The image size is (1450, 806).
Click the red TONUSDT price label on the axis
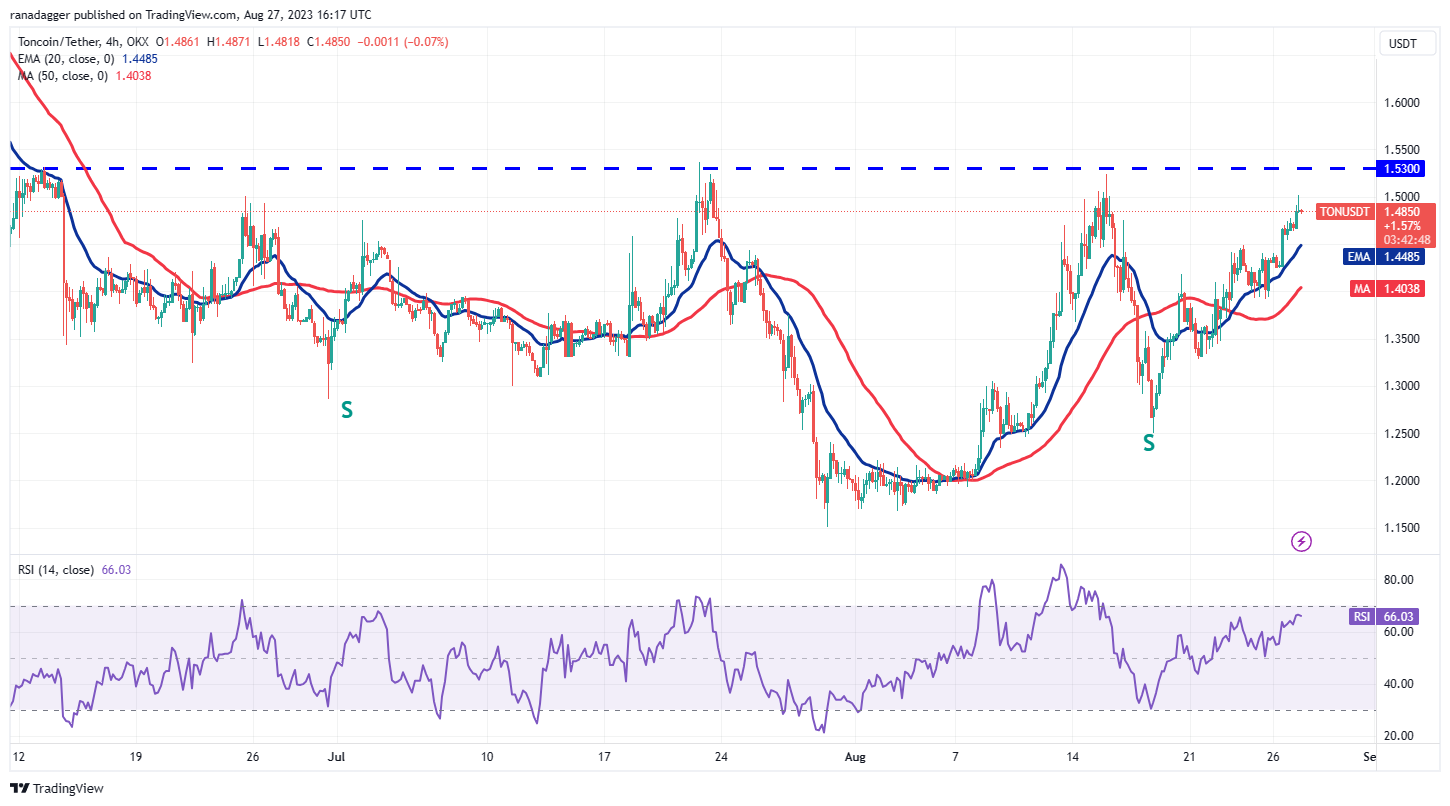click(x=1344, y=212)
